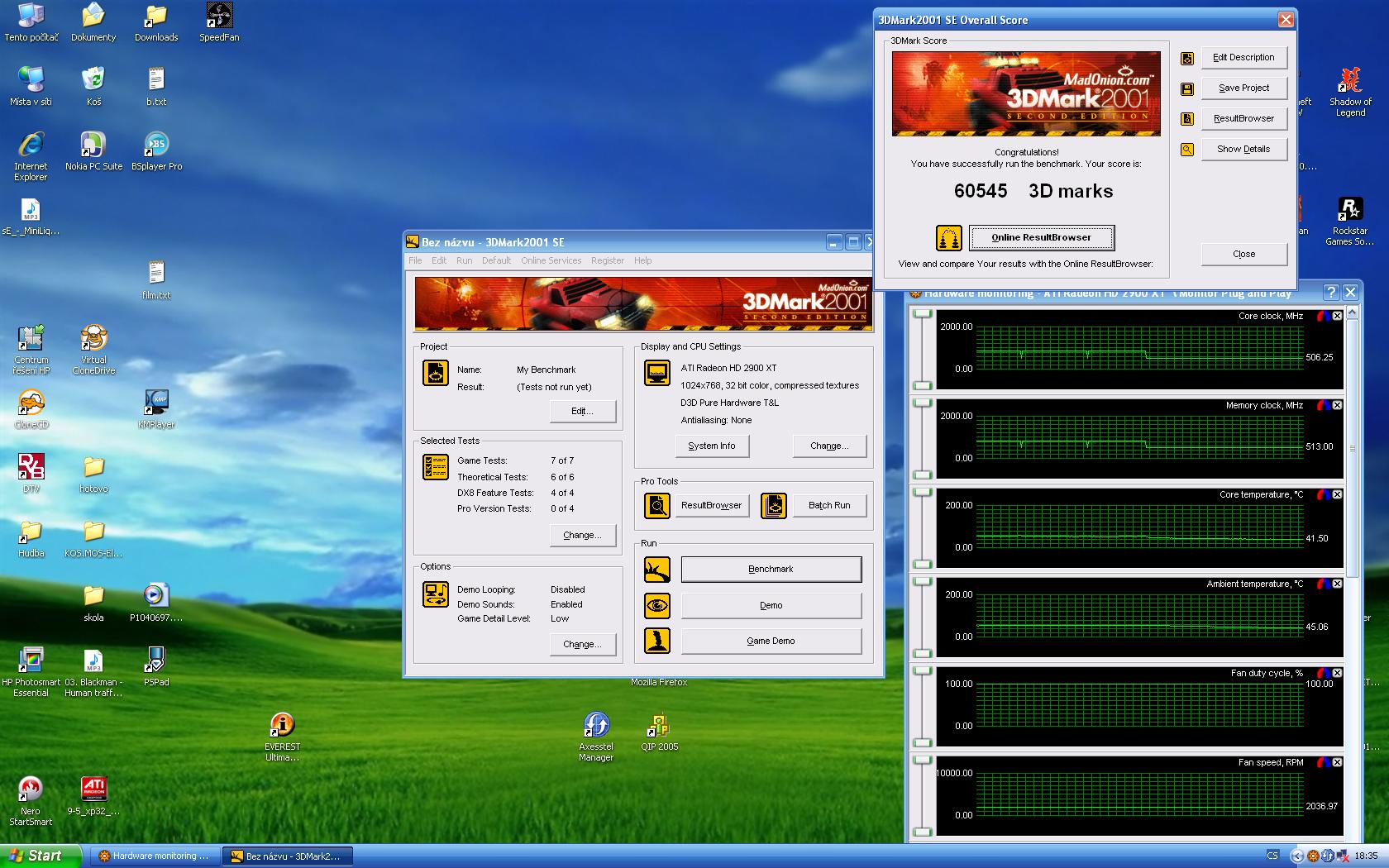Click the eye Demo icon
The width and height of the screenshot is (1389, 868).
657,605
